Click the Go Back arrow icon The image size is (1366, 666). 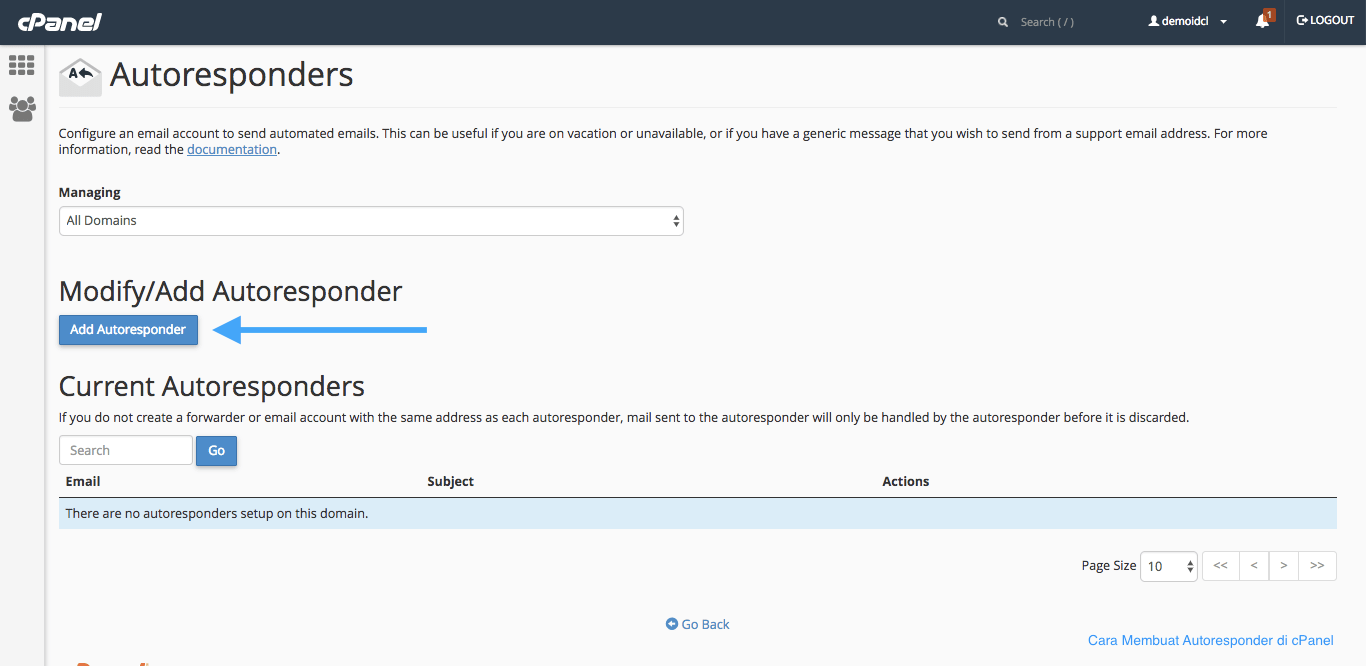tap(671, 623)
